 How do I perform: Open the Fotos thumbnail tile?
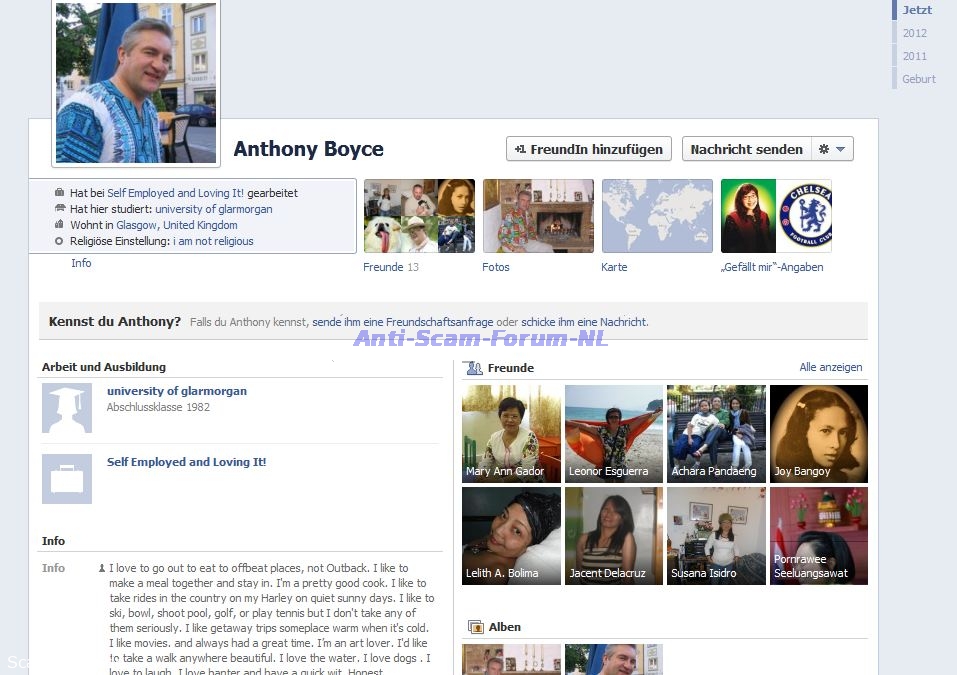(538, 216)
